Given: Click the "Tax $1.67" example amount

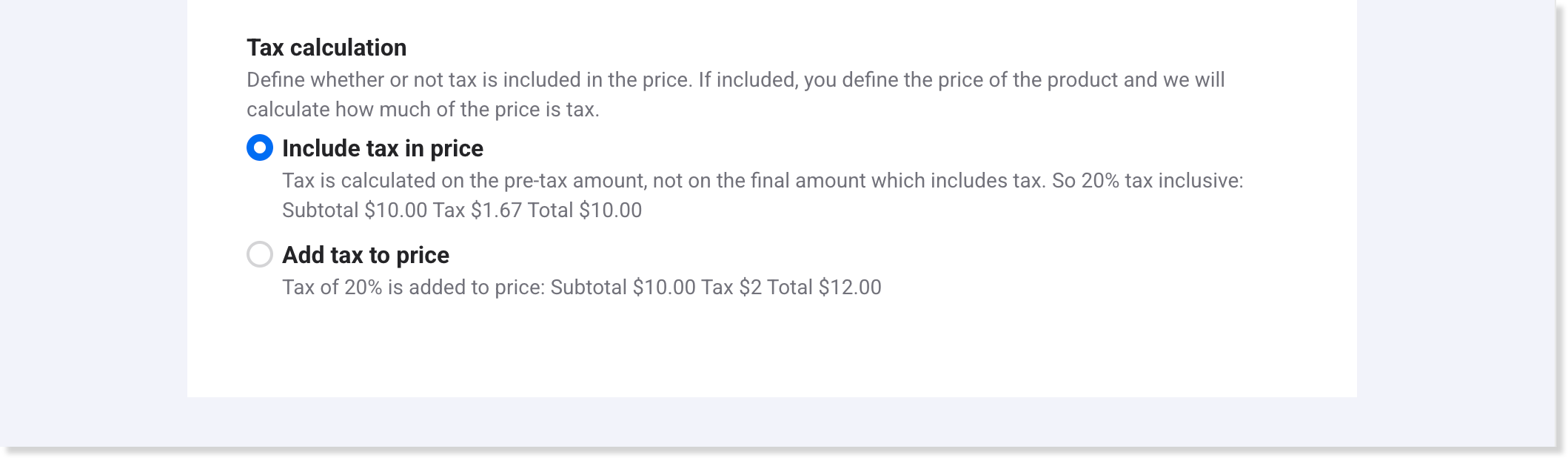Looking at the screenshot, I should (x=477, y=210).
